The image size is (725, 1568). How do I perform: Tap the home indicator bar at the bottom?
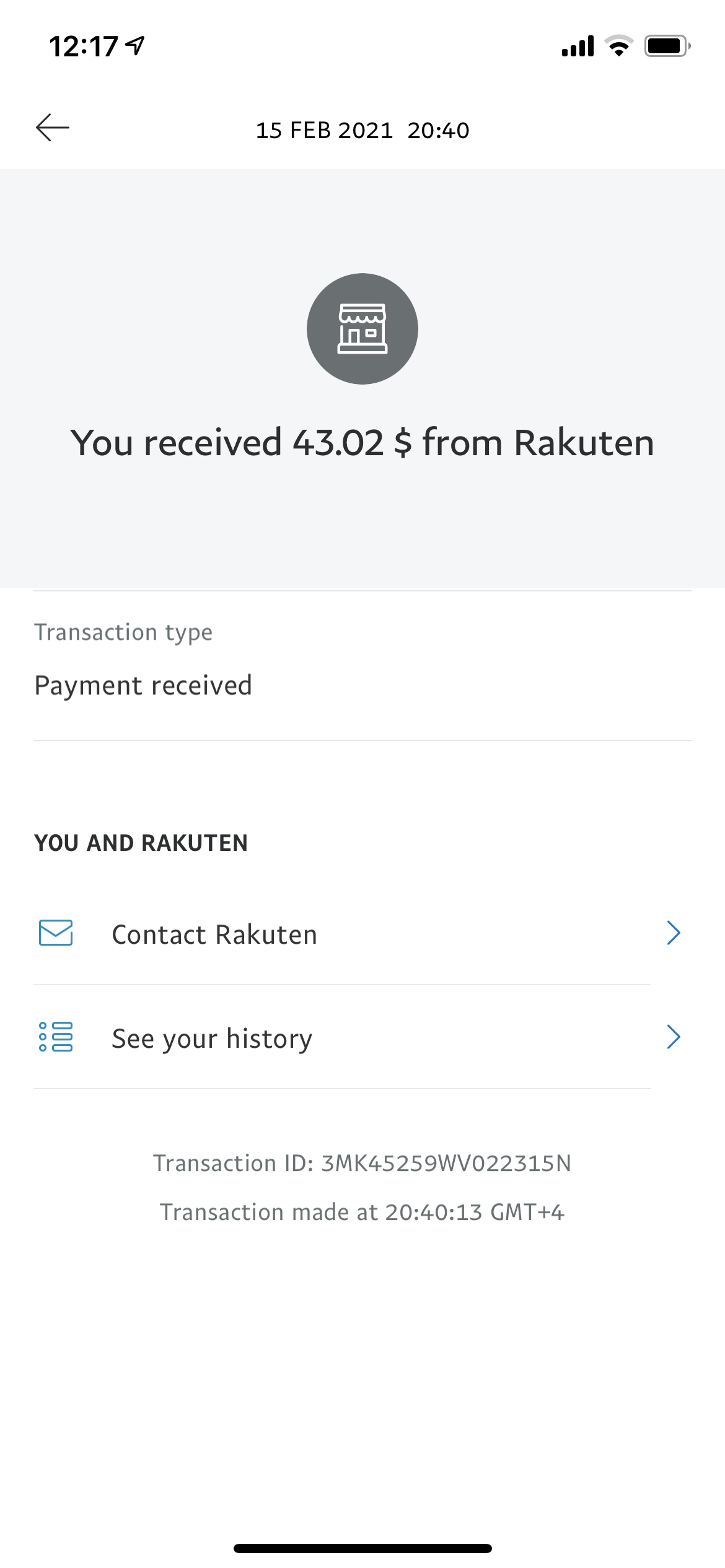coord(362,1548)
